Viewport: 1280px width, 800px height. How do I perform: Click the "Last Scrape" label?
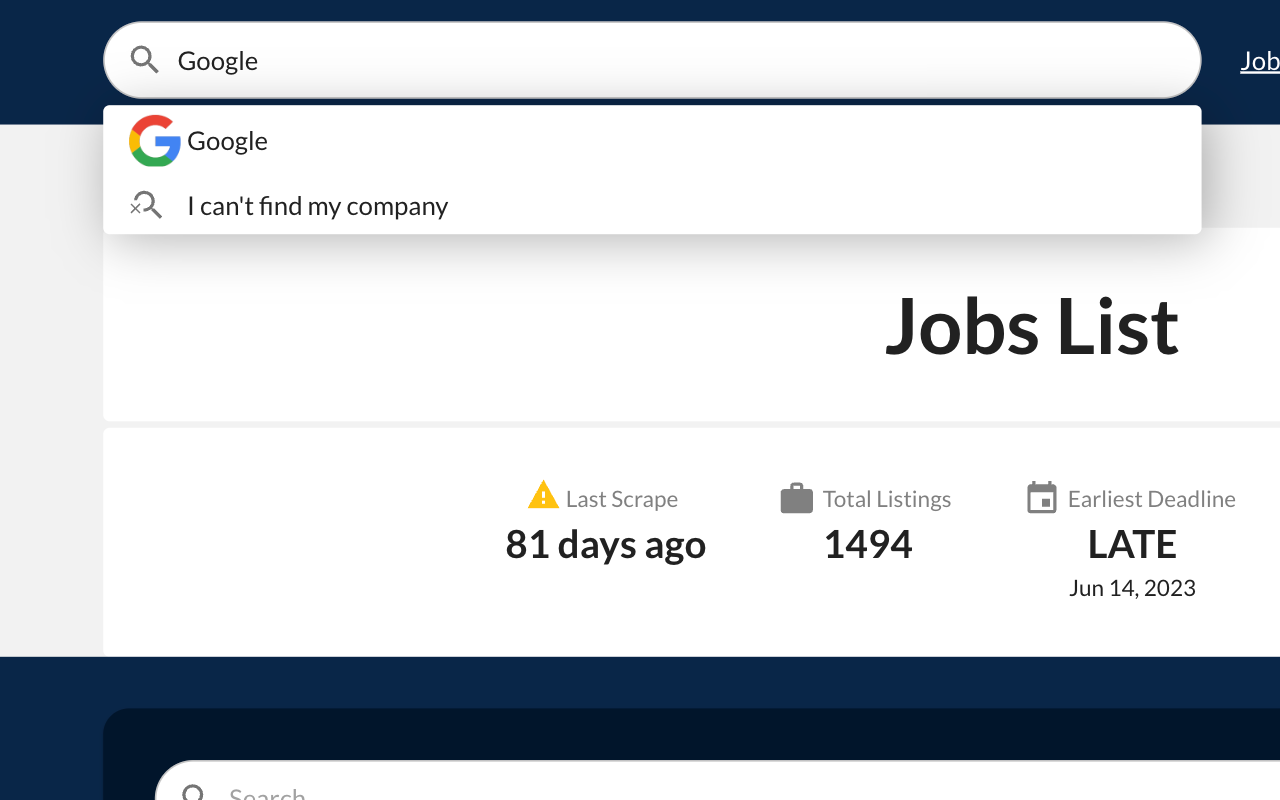[622, 499]
